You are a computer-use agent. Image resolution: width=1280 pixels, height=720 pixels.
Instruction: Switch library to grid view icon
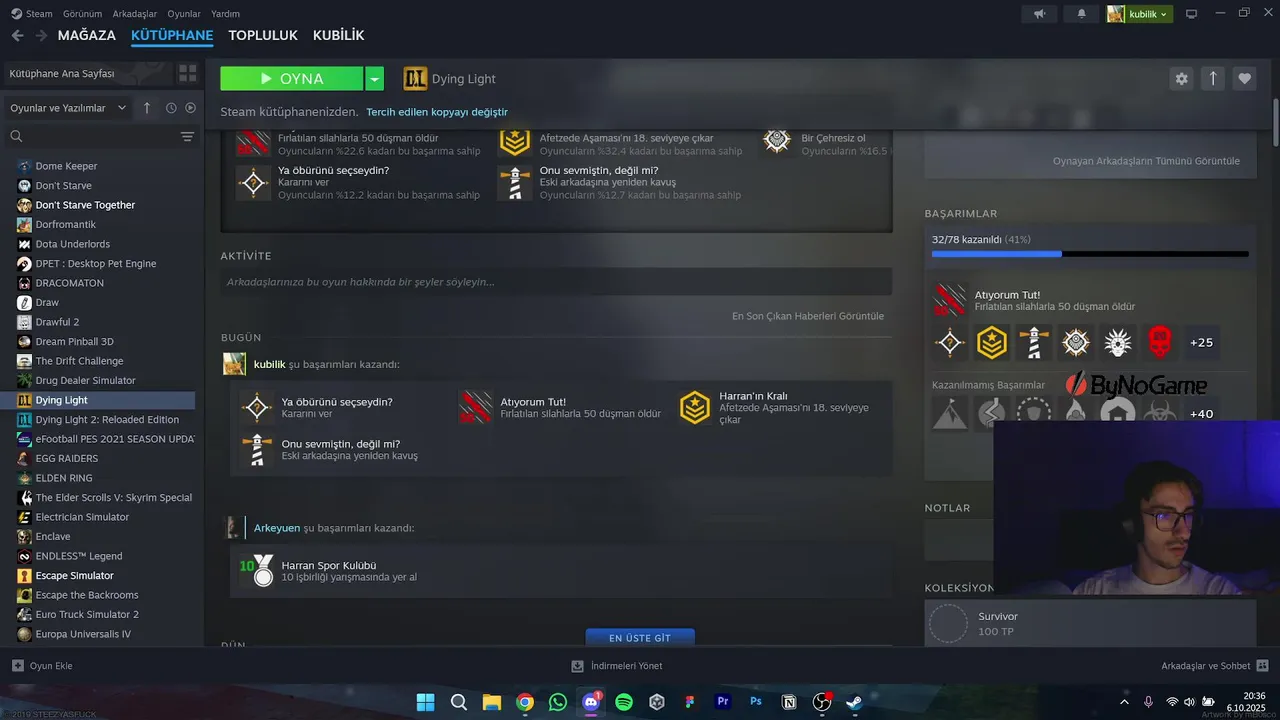click(187, 73)
